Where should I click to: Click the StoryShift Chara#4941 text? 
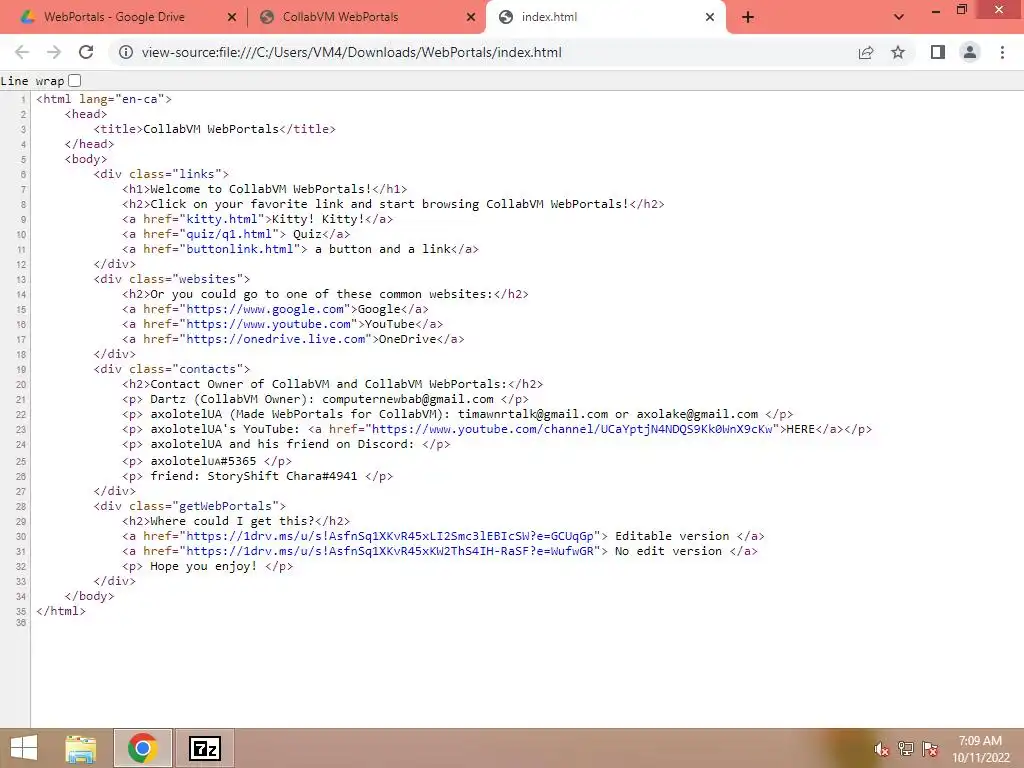pos(282,475)
